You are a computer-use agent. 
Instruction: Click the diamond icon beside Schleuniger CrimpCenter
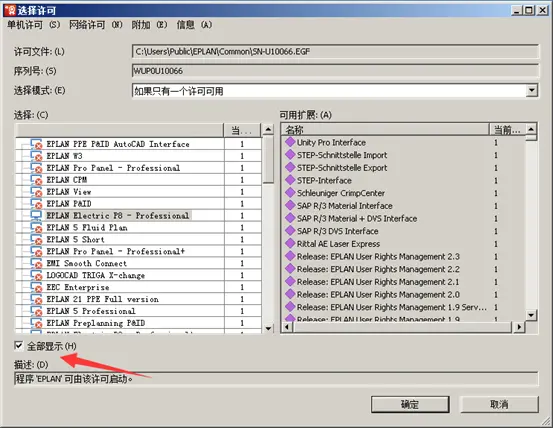click(x=290, y=193)
